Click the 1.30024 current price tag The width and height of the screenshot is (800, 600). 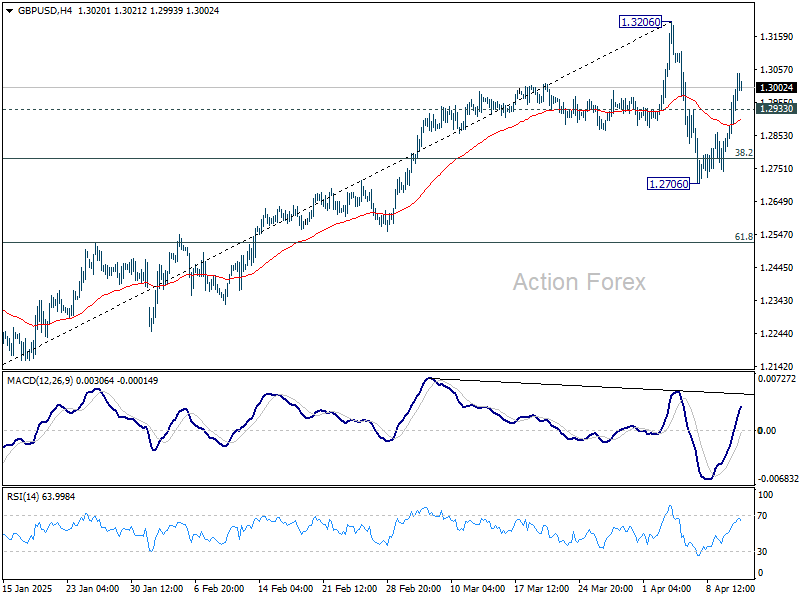click(777, 88)
